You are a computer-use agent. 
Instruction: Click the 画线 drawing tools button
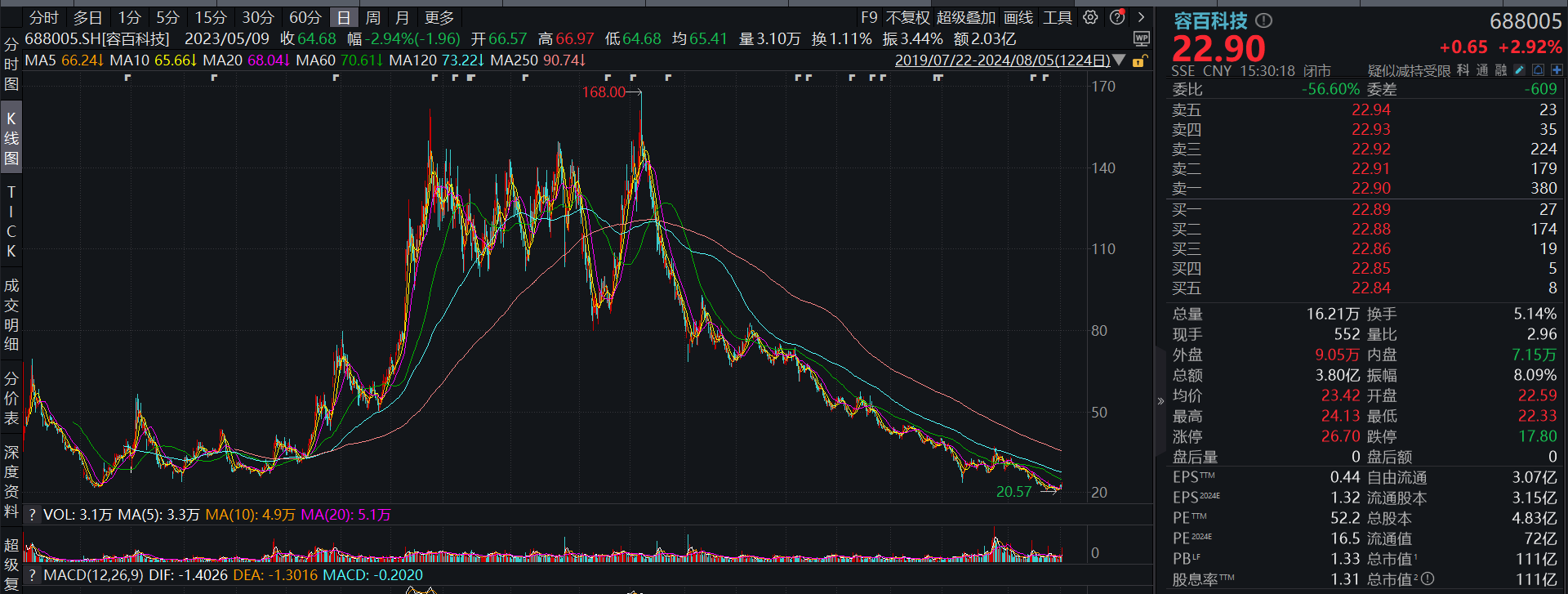[1018, 17]
